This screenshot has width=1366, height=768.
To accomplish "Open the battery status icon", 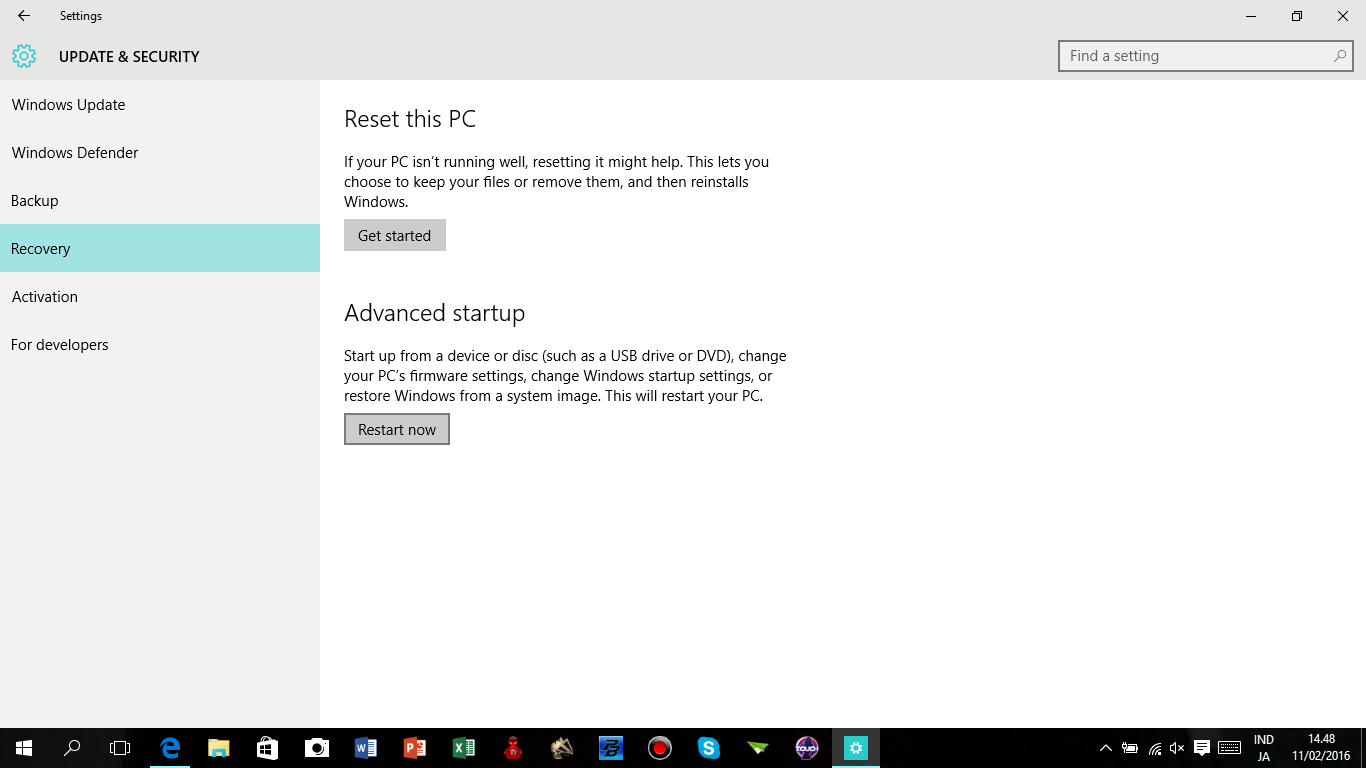I will 1130,747.
